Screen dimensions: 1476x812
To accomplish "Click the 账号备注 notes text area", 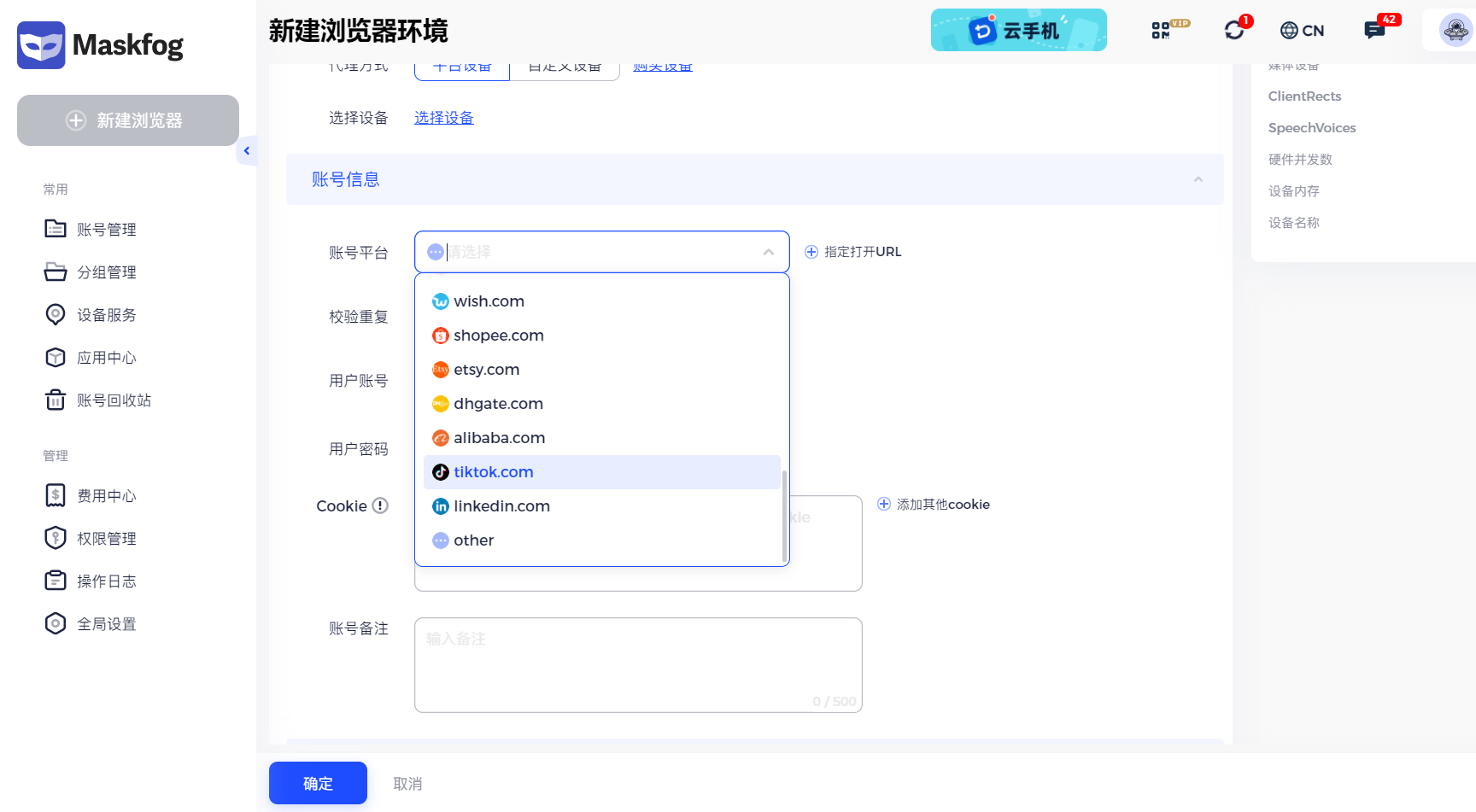I will [x=637, y=664].
